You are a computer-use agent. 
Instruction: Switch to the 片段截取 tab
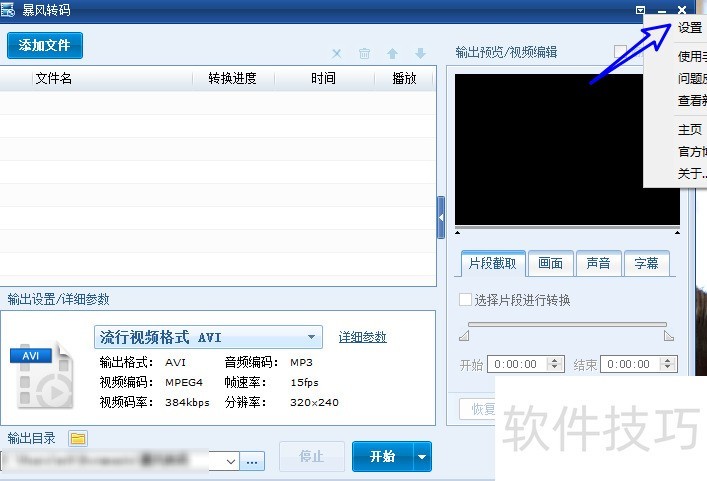493,263
